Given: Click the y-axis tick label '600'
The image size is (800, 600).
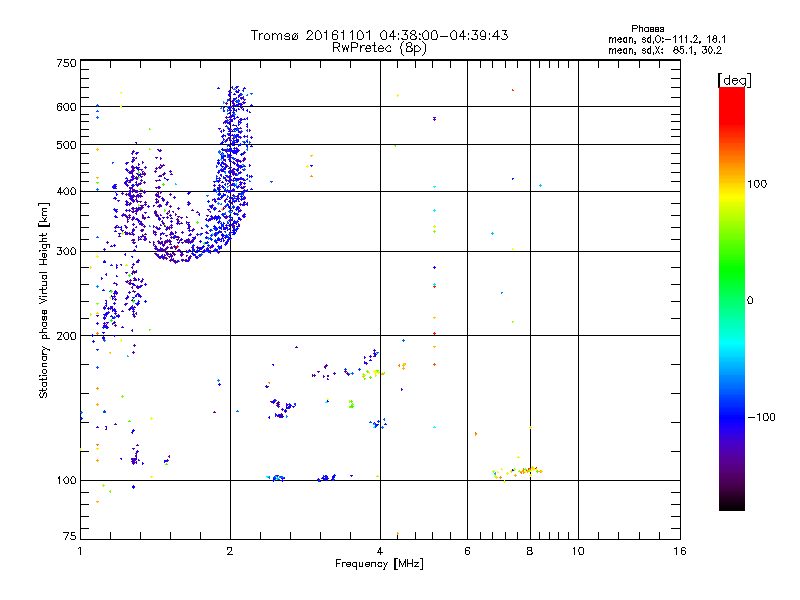Looking at the screenshot, I should (x=66, y=107).
